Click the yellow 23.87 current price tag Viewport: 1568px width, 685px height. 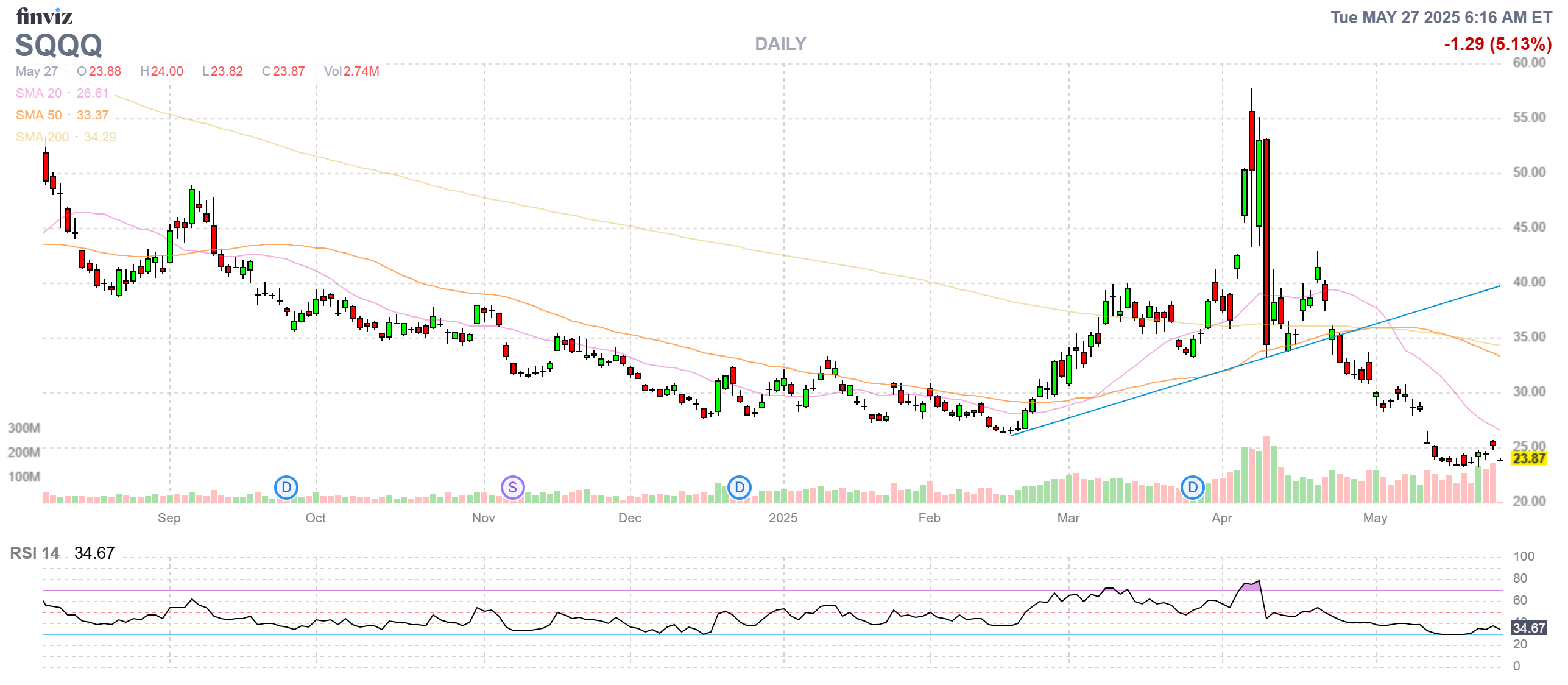tap(1528, 458)
